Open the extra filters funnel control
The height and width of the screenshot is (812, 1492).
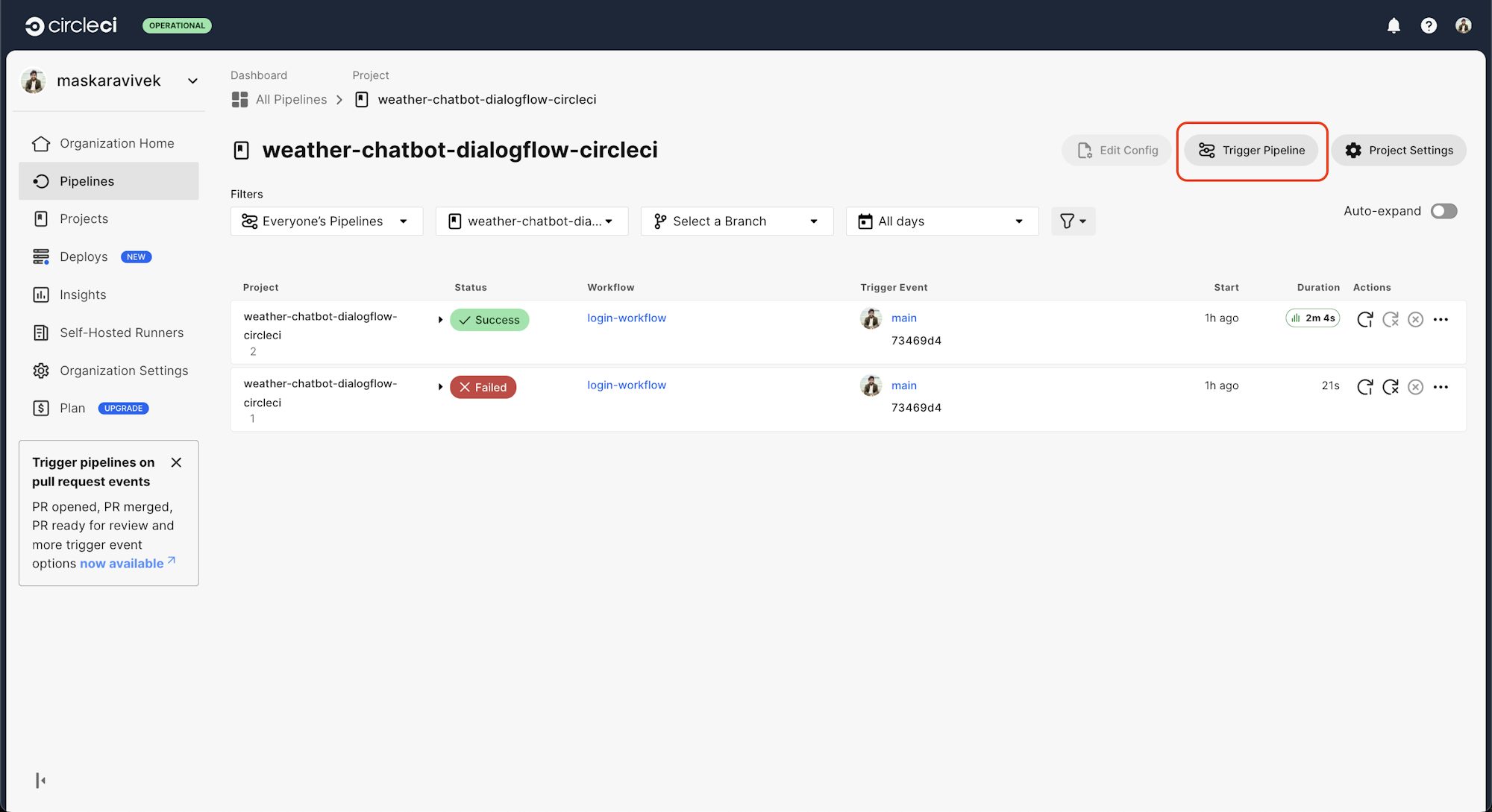1073,221
